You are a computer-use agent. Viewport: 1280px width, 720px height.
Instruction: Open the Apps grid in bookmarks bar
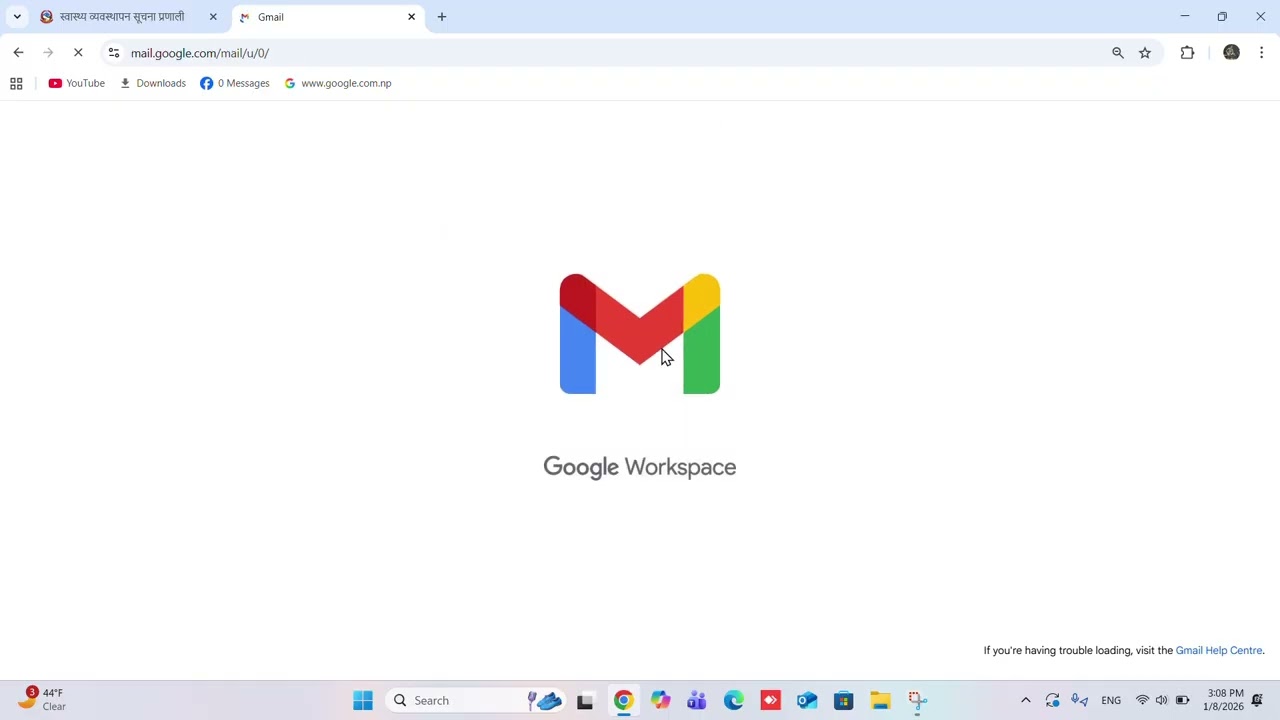16,84
